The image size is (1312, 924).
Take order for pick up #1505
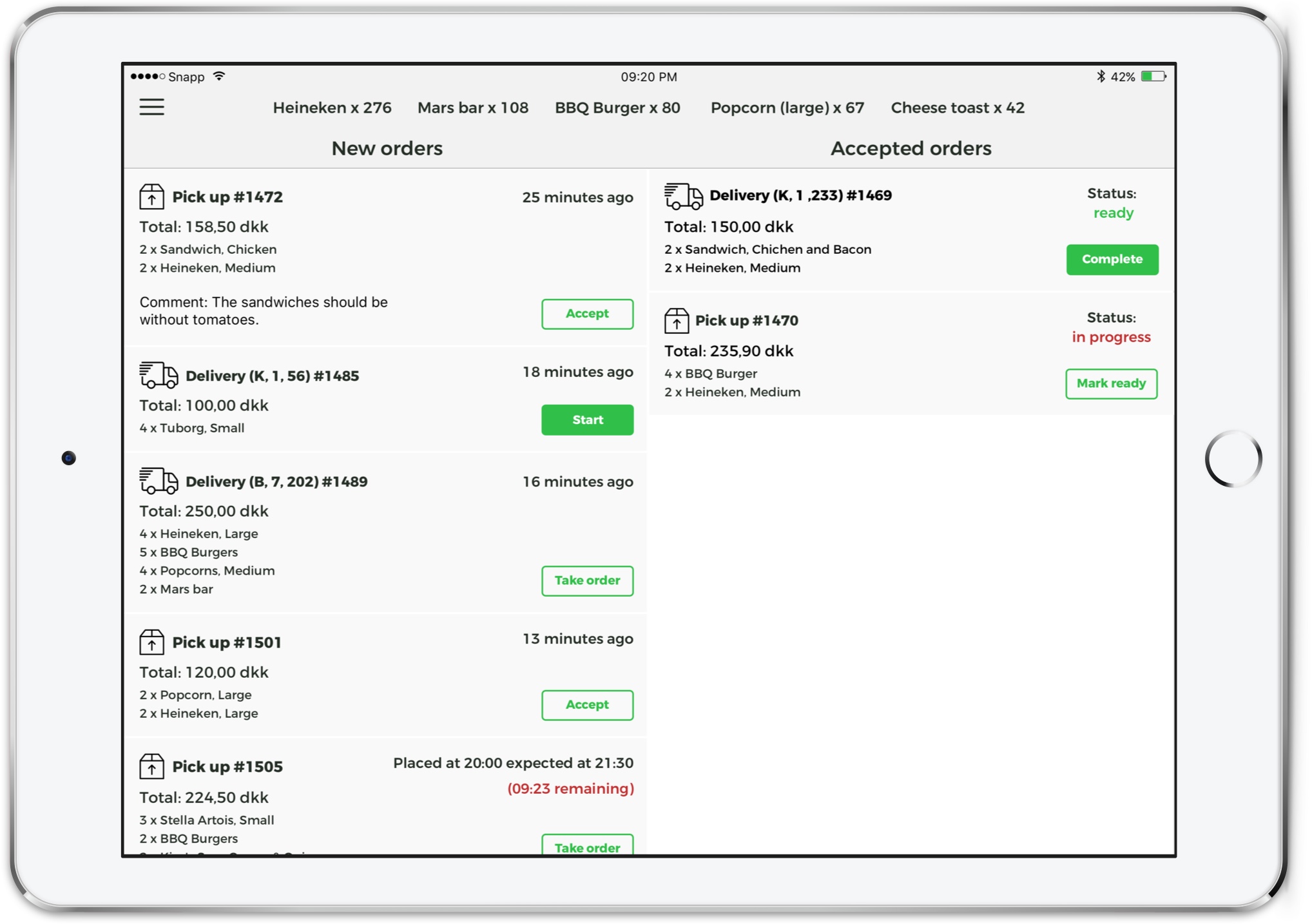click(587, 845)
